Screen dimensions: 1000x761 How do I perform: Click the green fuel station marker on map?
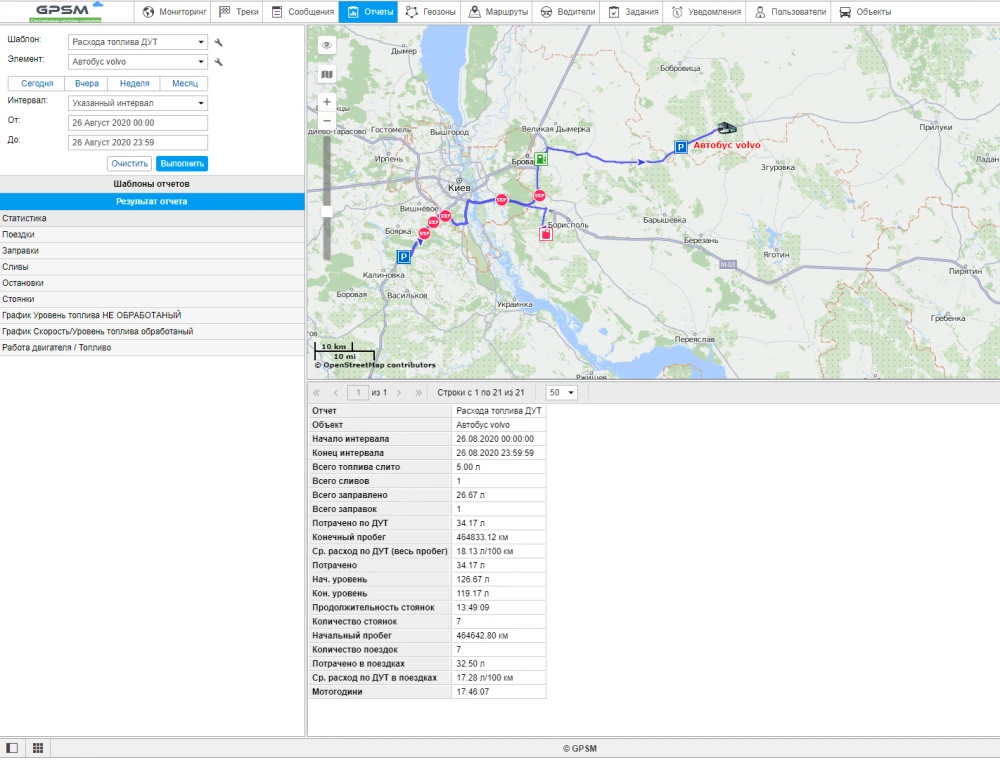coord(540,158)
